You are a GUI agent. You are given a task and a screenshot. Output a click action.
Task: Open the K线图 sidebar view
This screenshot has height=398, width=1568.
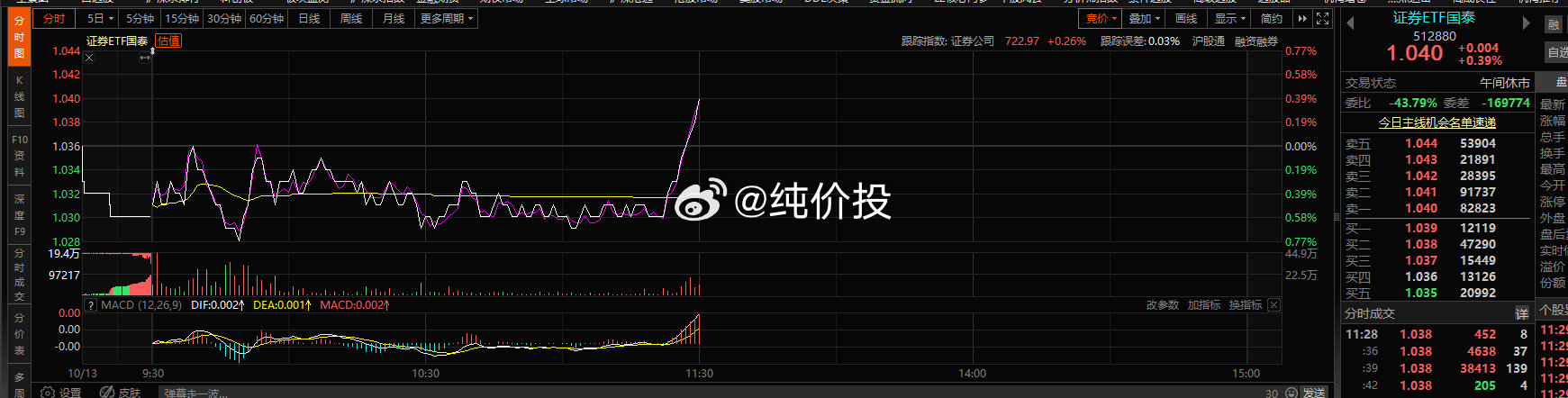pyautogui.click(x=19, y=96)
